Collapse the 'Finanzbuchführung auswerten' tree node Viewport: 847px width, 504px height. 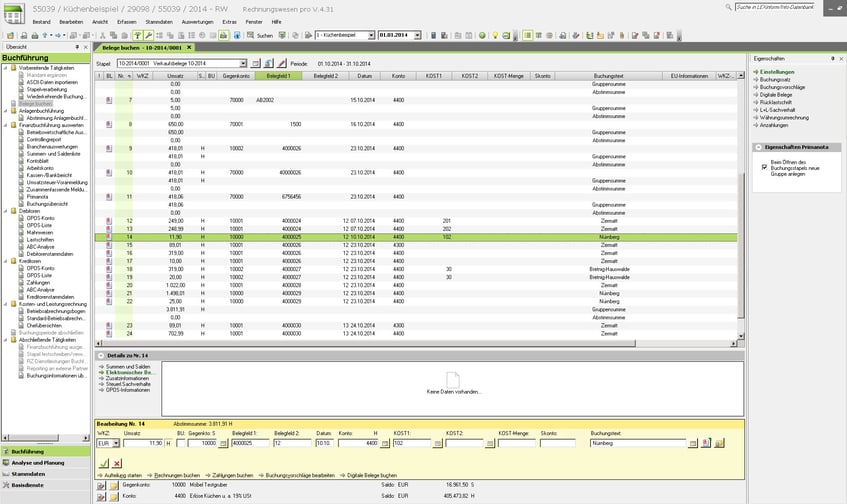[x=6, y=125]
